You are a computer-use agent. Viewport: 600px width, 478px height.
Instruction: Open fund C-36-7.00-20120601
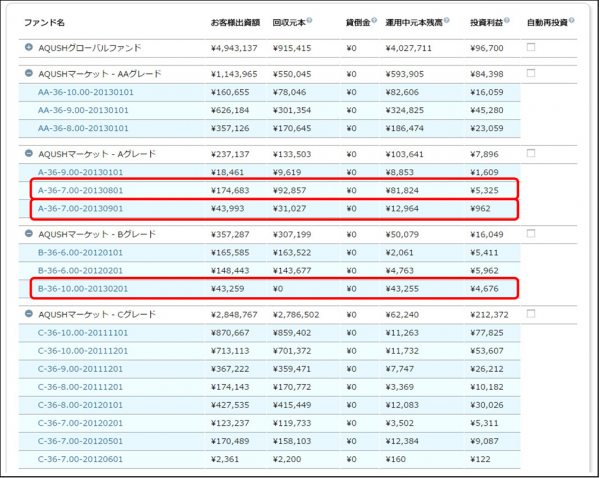pyautogui.click(x=80, y=459)
